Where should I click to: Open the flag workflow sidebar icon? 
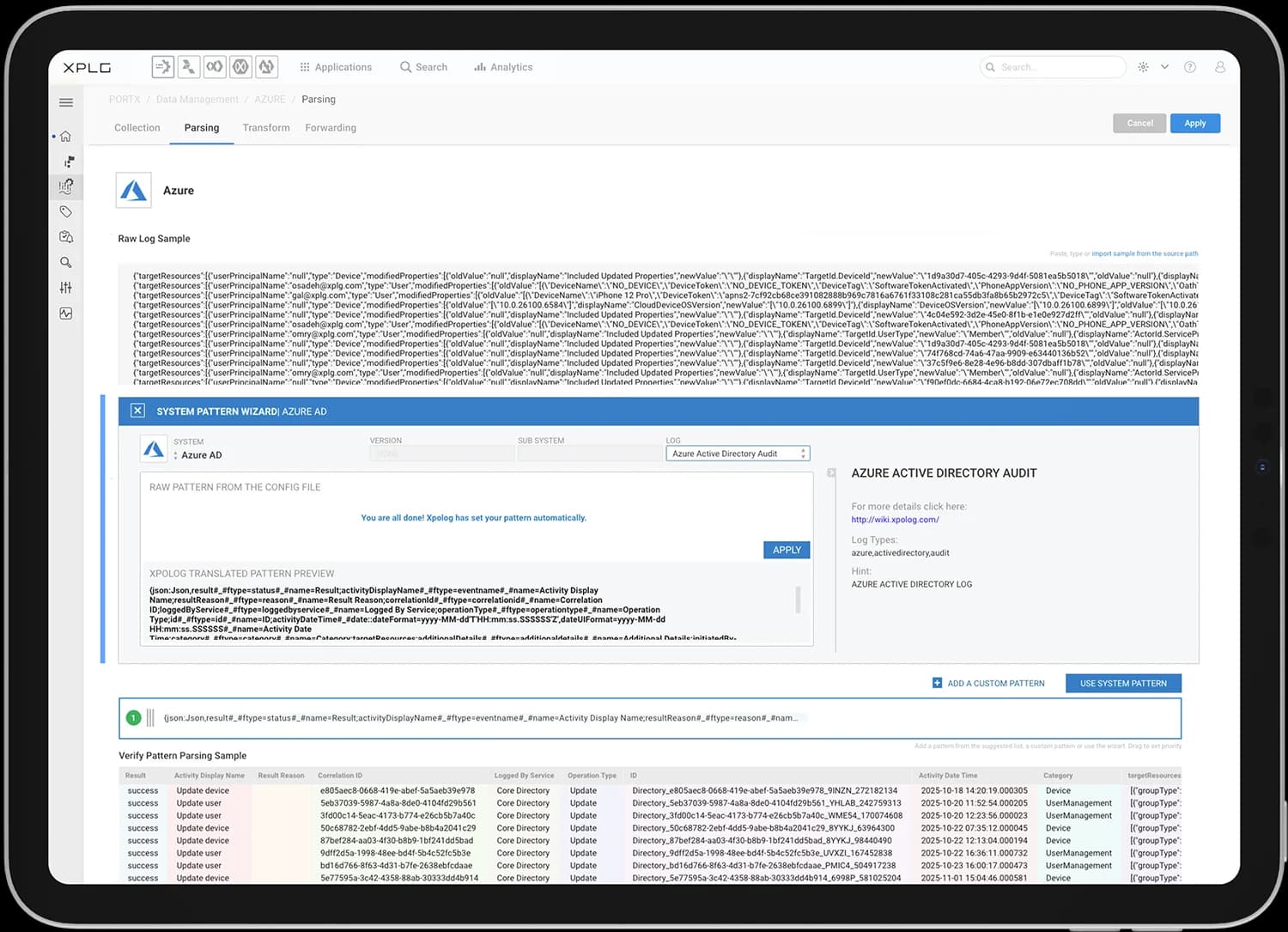coord(69,161)
